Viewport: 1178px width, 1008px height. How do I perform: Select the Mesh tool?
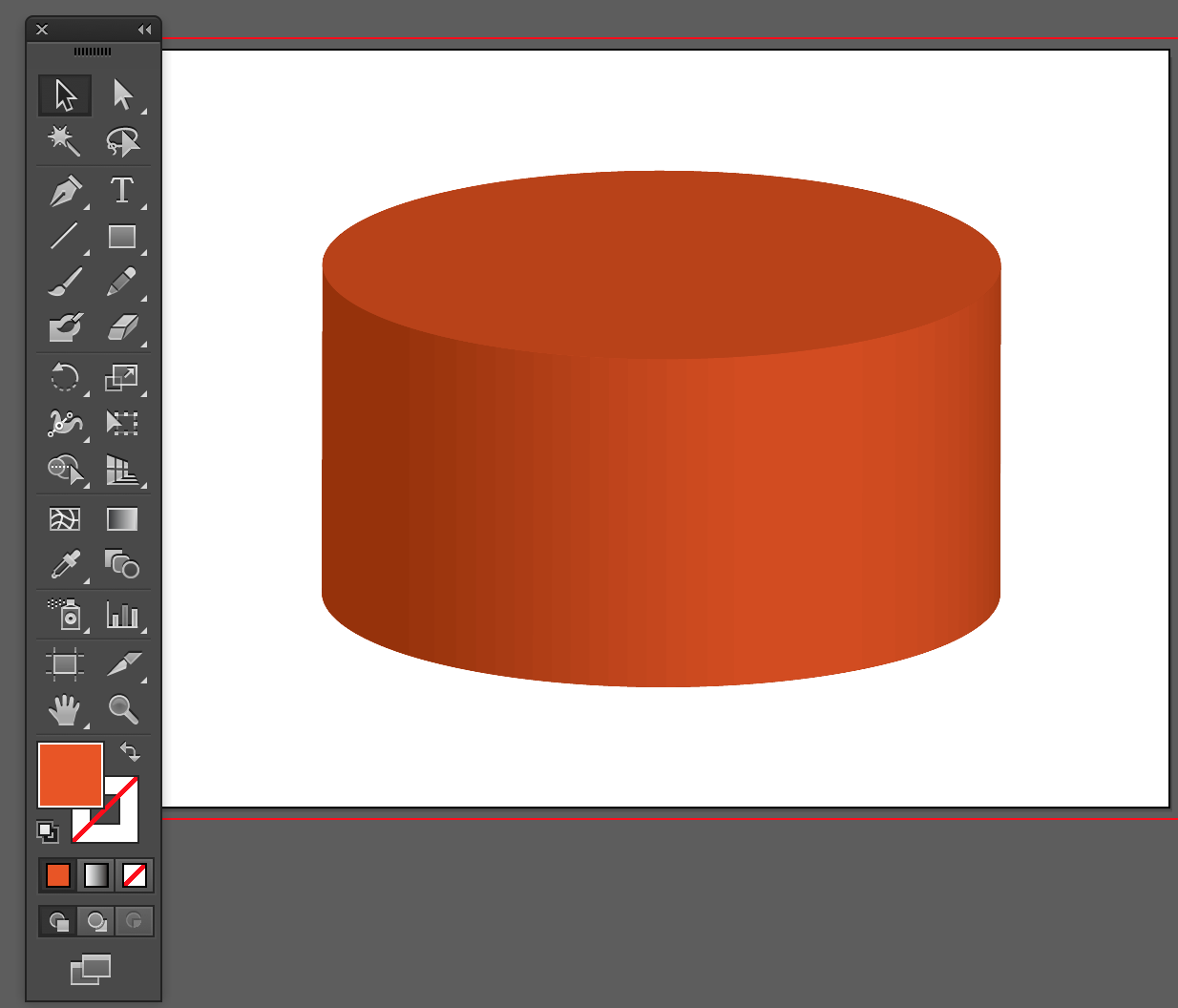coord(65,518)
